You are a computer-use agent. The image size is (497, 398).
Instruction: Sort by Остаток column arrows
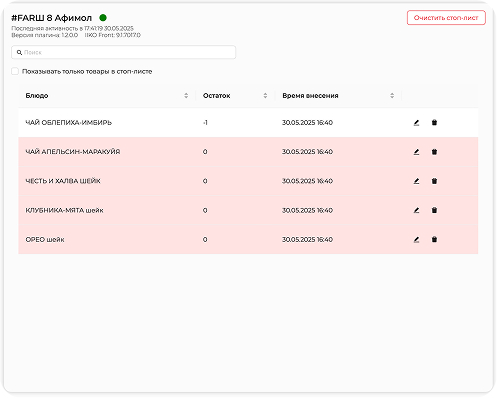tap(265, 96)
